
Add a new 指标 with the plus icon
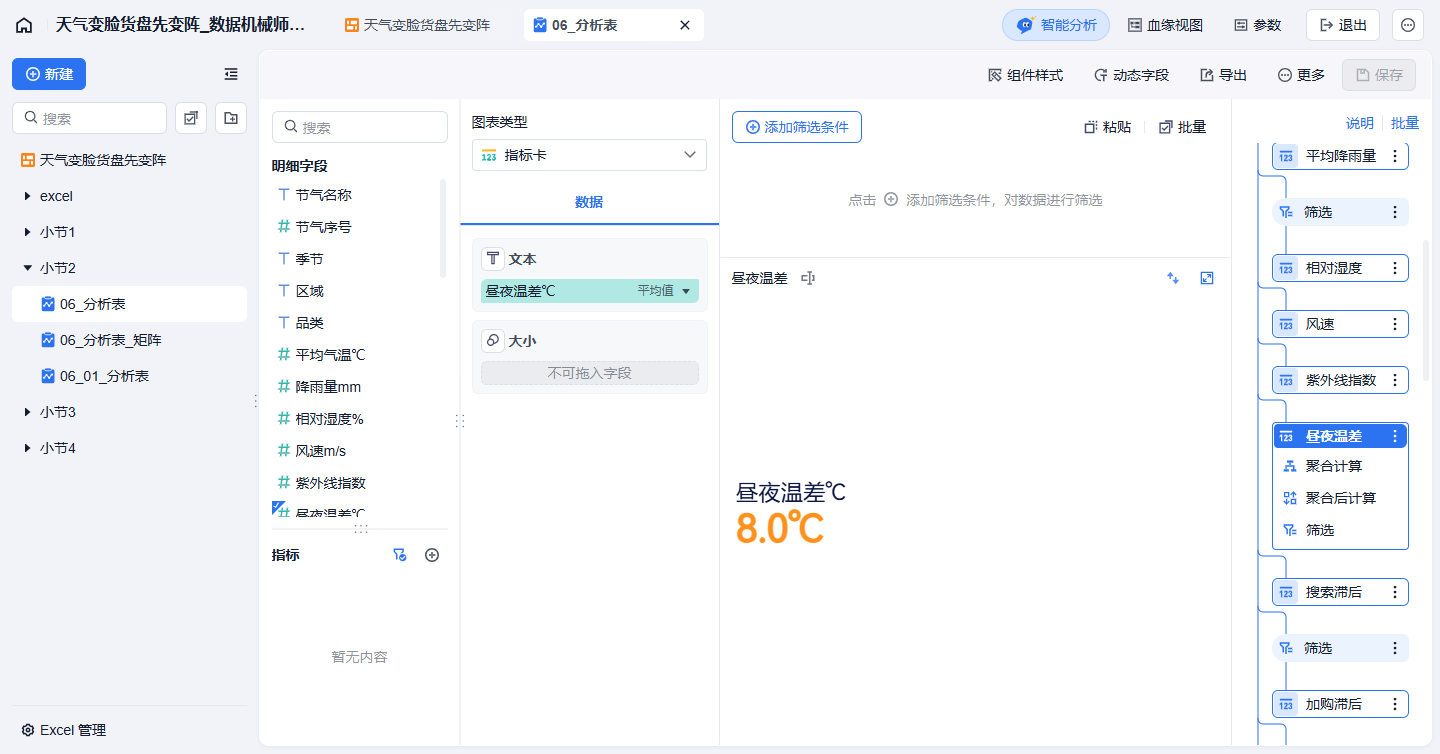(432, 555)
